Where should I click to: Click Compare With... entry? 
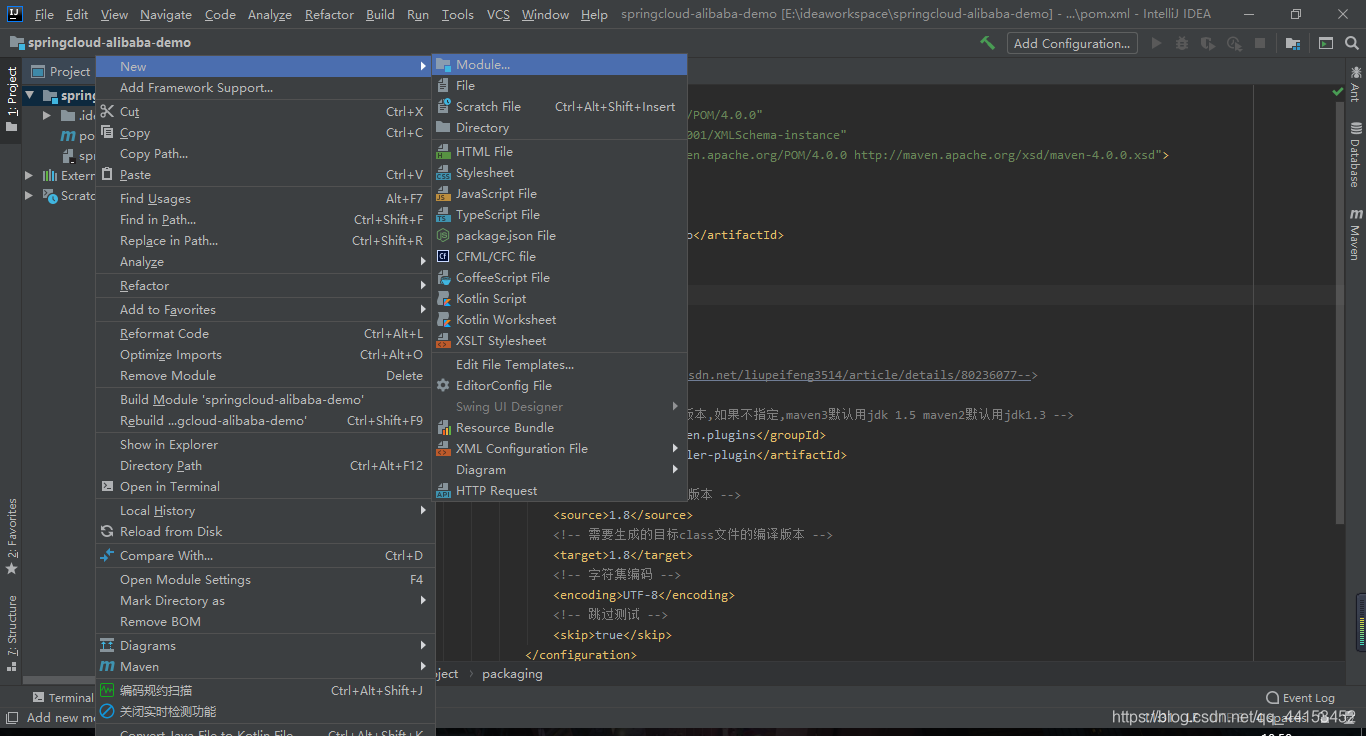pyautogui.click(x=265, y=555)
